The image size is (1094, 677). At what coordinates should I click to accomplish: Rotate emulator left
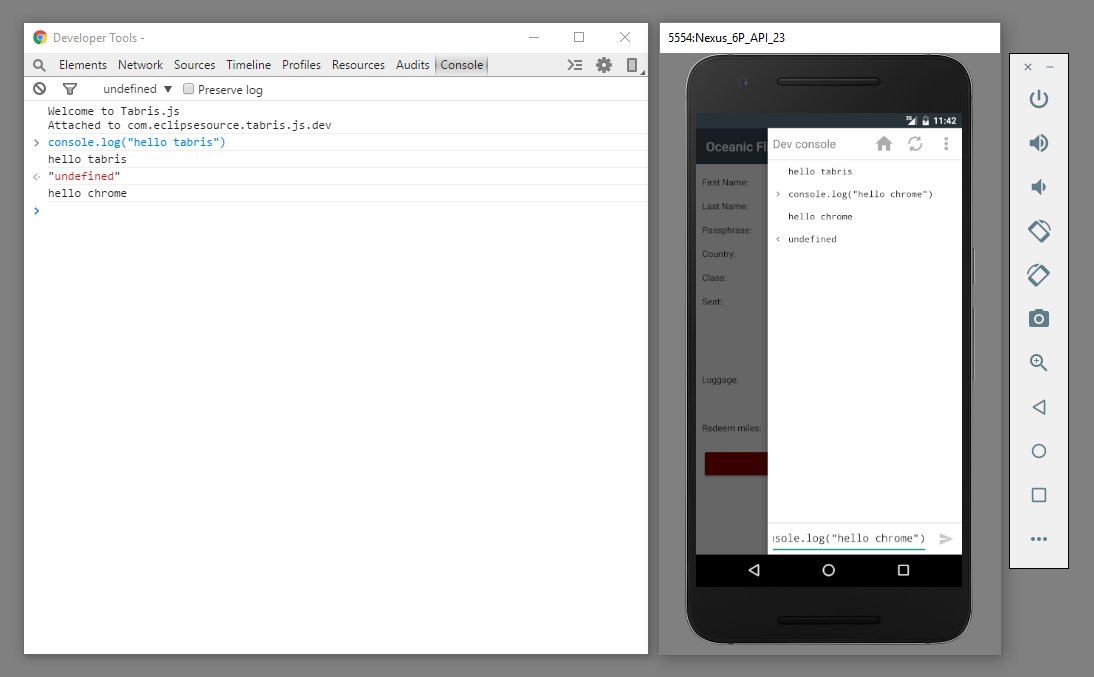tap(1039, 231)
